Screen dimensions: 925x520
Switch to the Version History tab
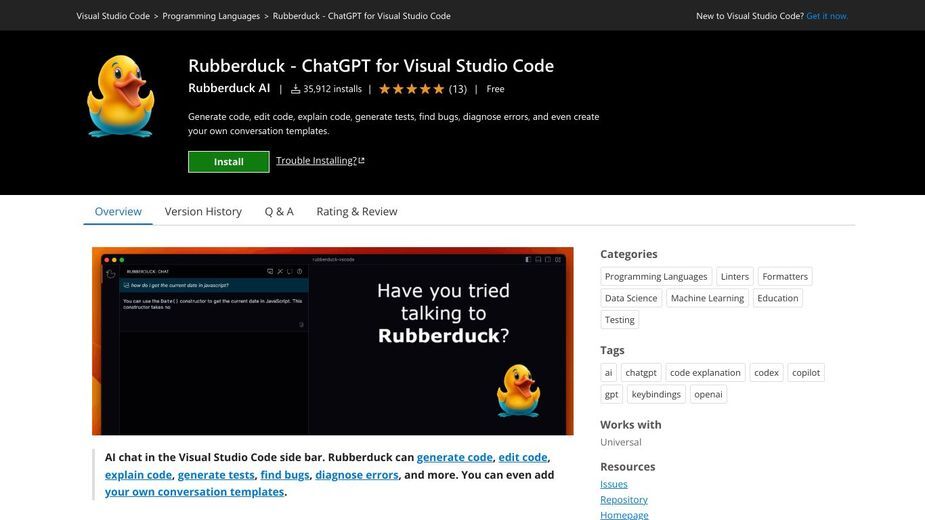tap(203, 211)
